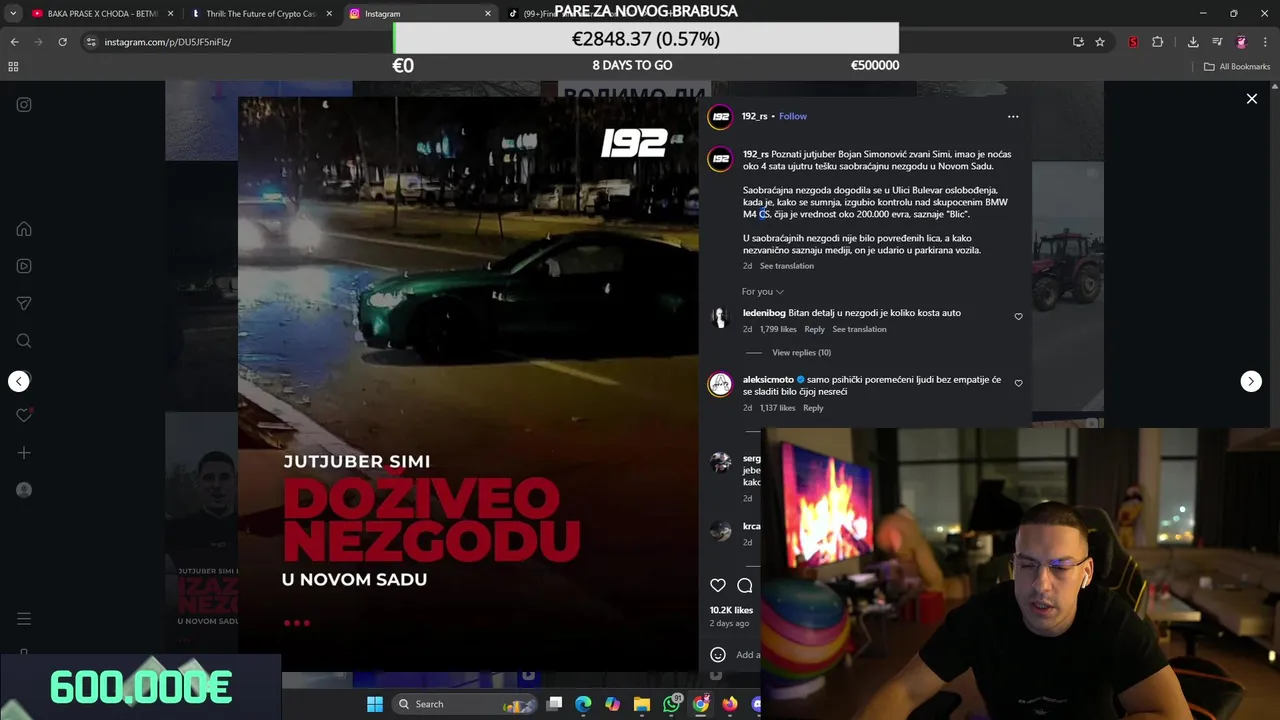Open WhatsApp from taskbar
The width and height of the screenshot is (1280, 720).
pos(672,704)
